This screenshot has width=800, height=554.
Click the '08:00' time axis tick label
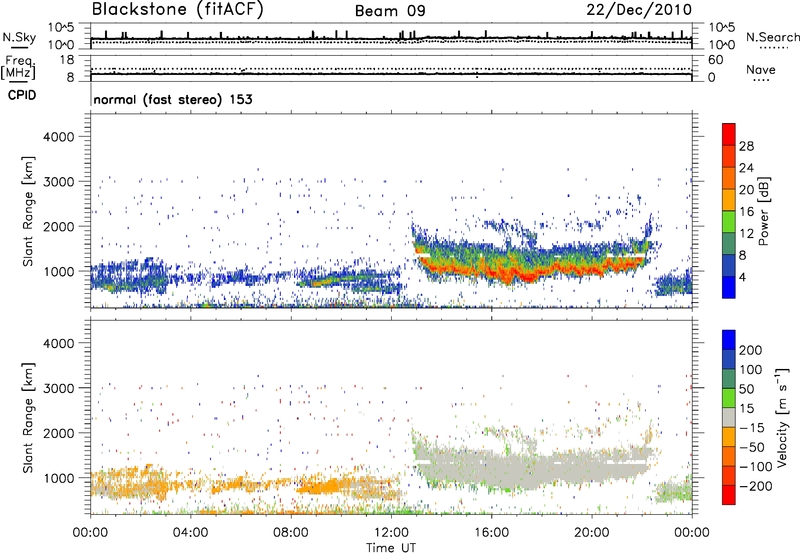coord(291,533)
